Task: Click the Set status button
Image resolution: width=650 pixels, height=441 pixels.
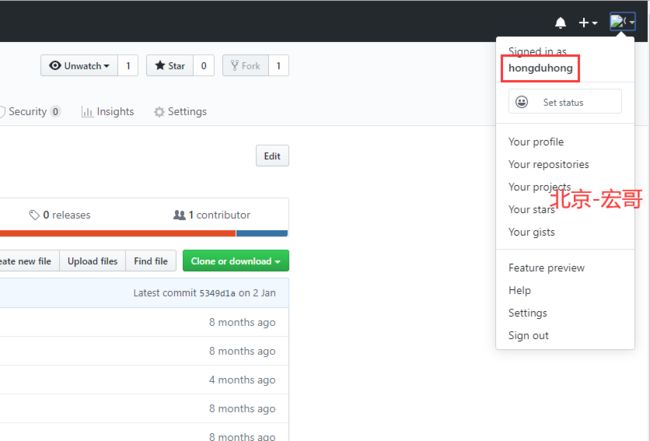Action: tap(565, 102)
